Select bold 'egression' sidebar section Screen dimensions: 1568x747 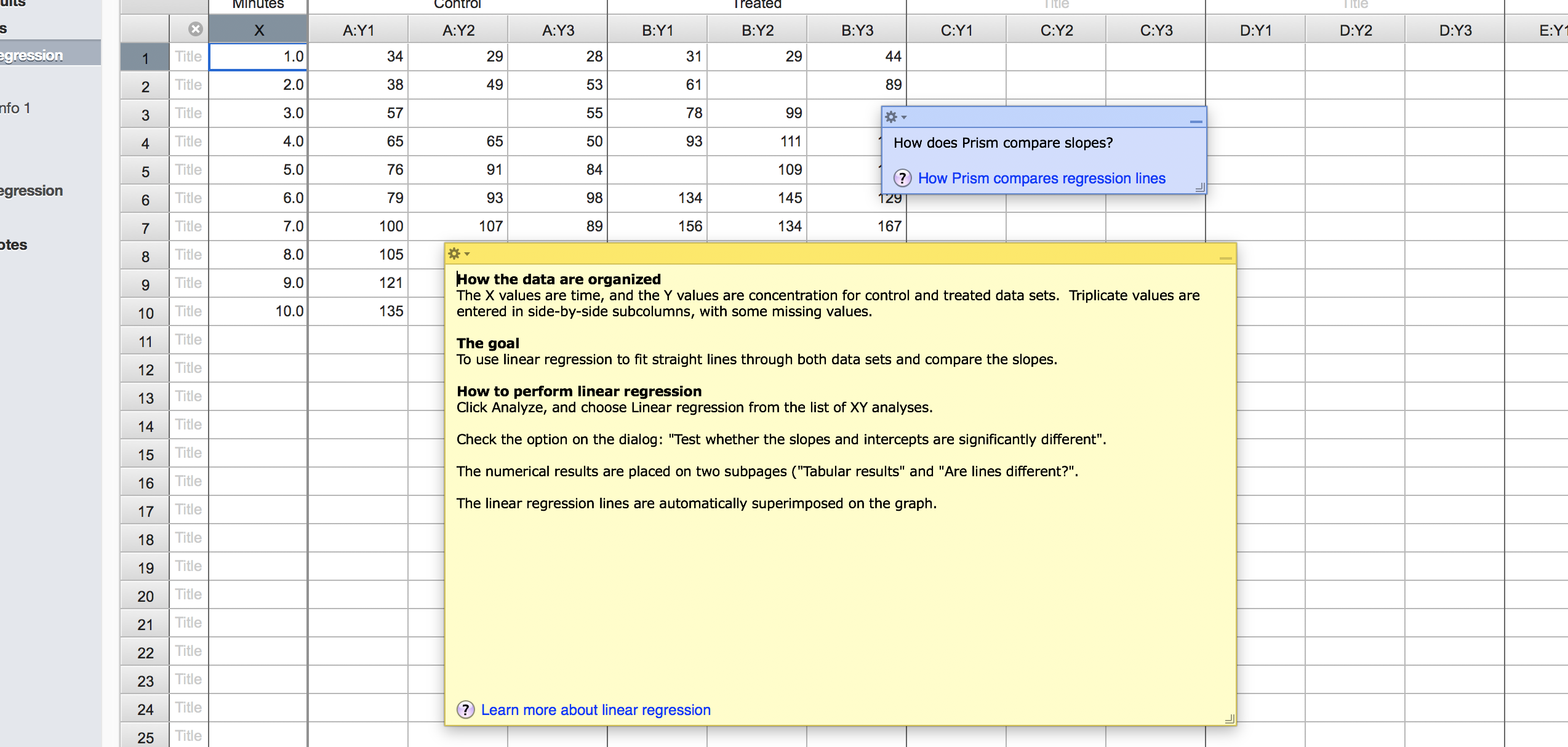pyautogui.click(x=31, y=191)
